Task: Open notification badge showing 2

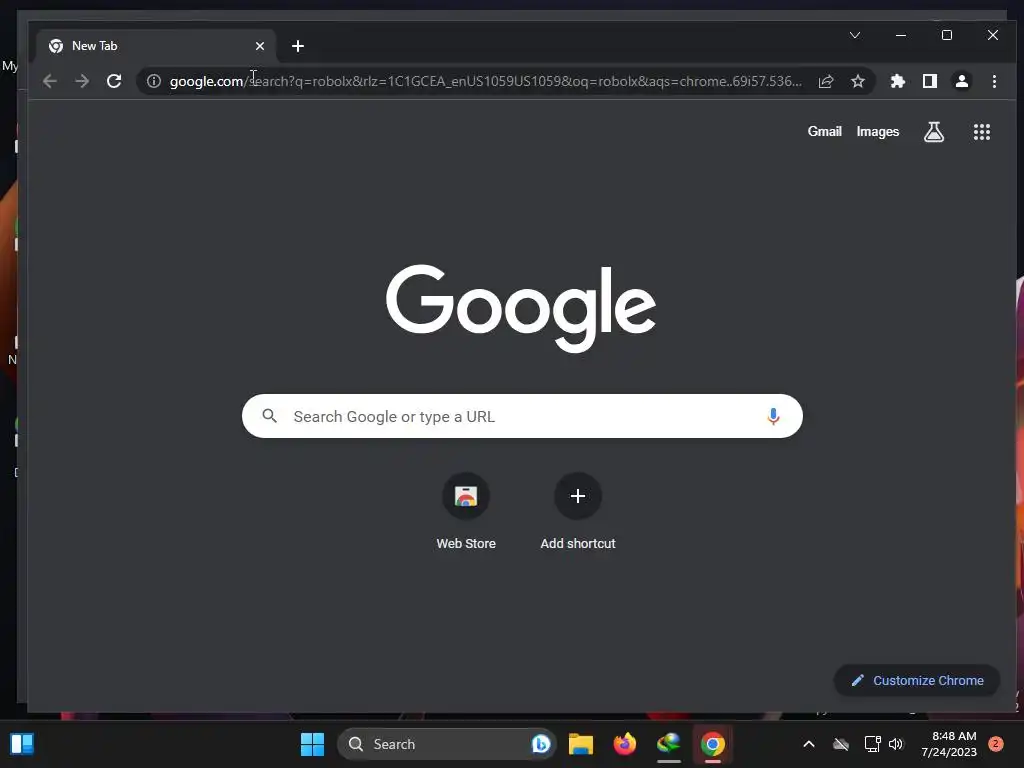Action: click(x=996, y=744)
